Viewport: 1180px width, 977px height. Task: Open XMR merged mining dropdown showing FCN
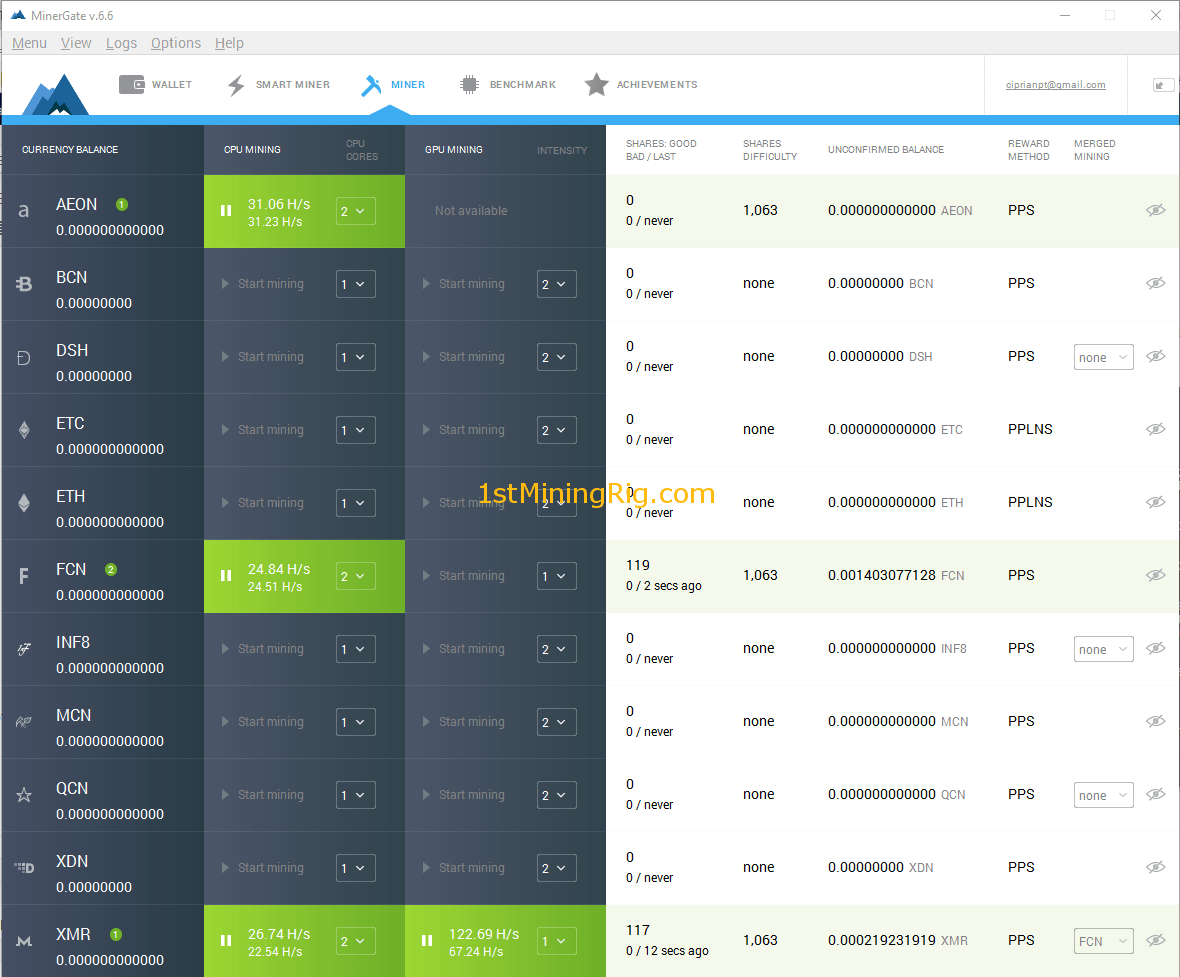pyautogui.click(x=1103, y=941)
